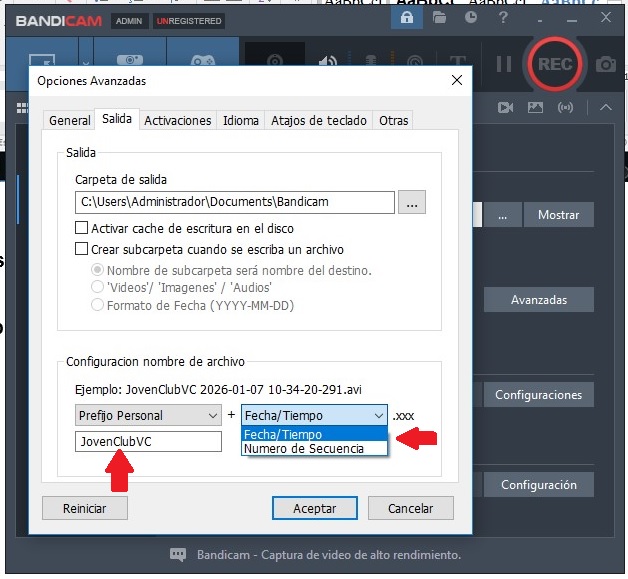Click the Reiniciar button
Screen dimensions: 628x579
85,509
